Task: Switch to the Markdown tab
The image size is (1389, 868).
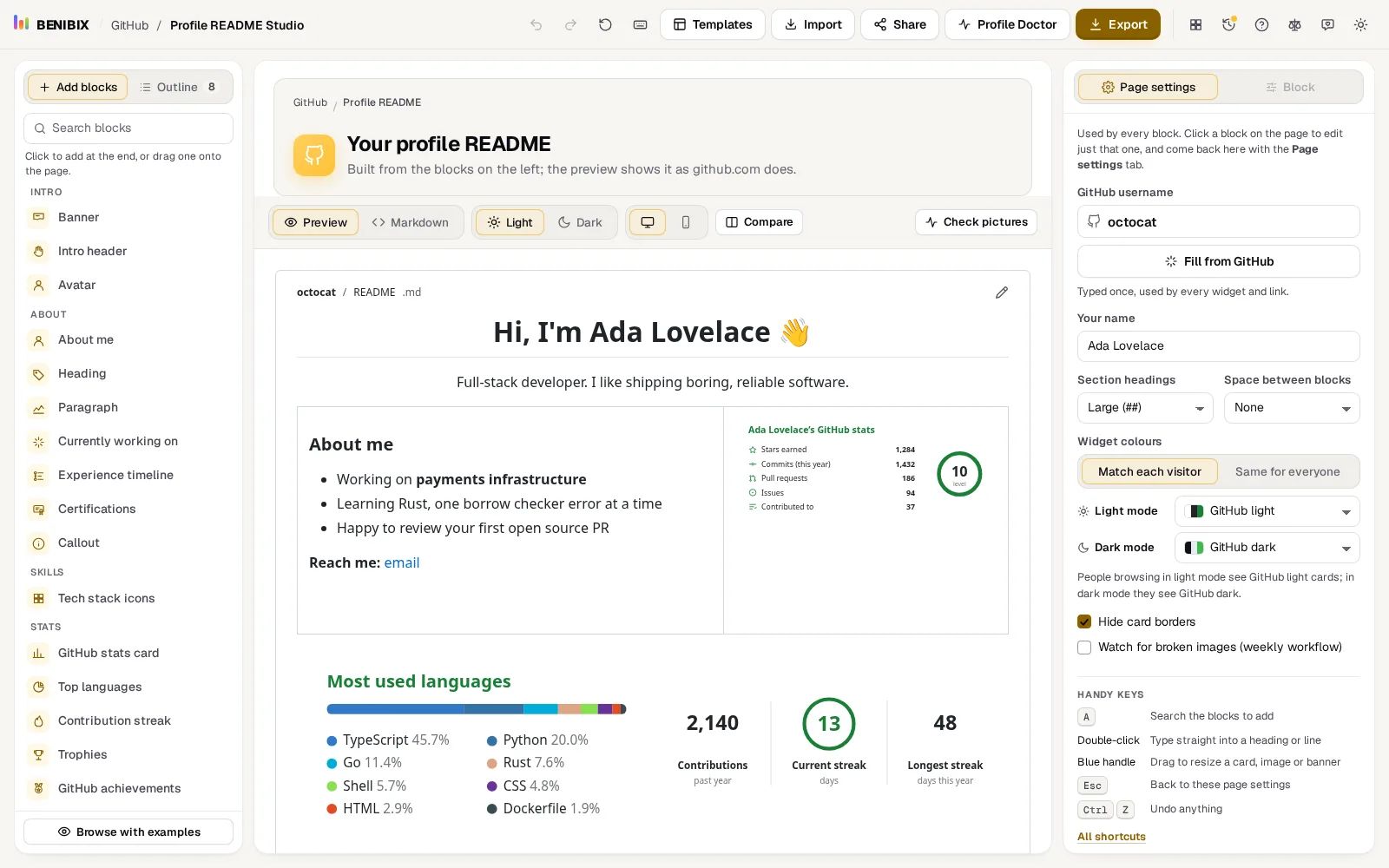Action: [x=411, y=222]
